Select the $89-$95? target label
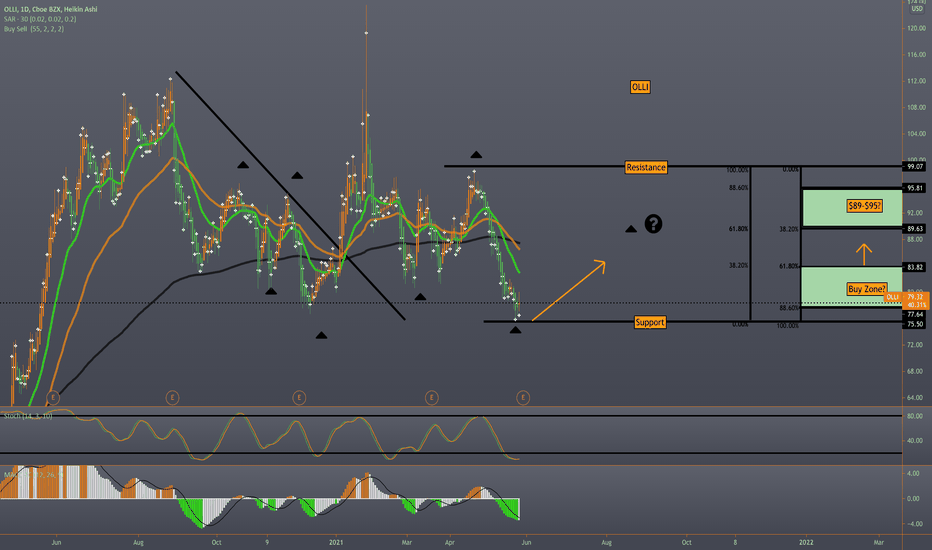The height and width of the screenshot is (550, 932). coord(864,206)
